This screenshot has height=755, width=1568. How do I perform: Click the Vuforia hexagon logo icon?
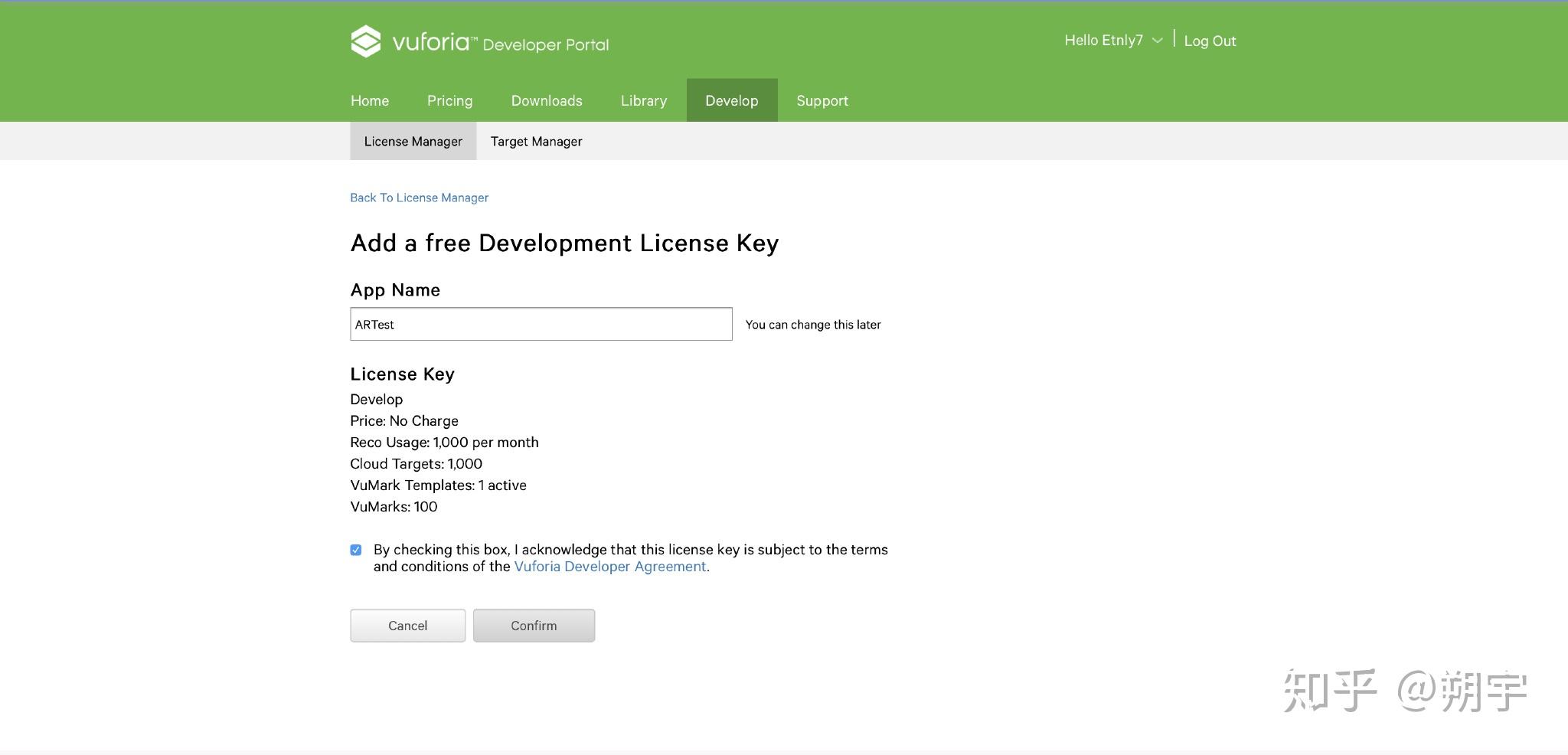(365, 41)
